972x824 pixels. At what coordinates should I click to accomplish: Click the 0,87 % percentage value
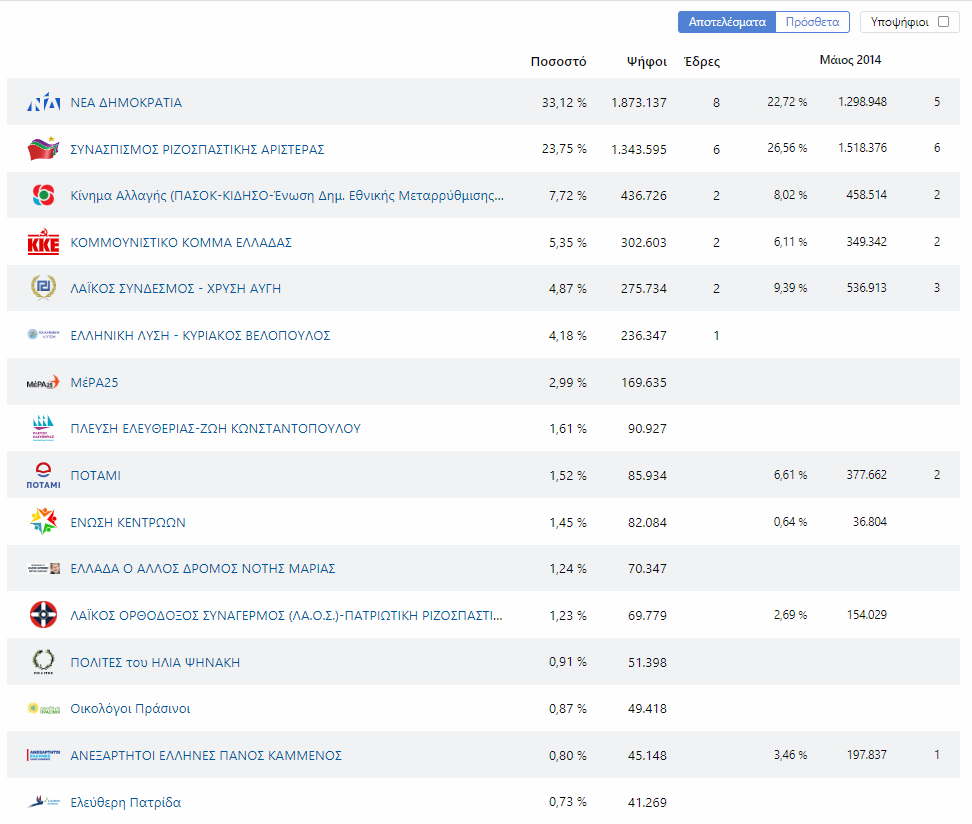pos(568,708)
